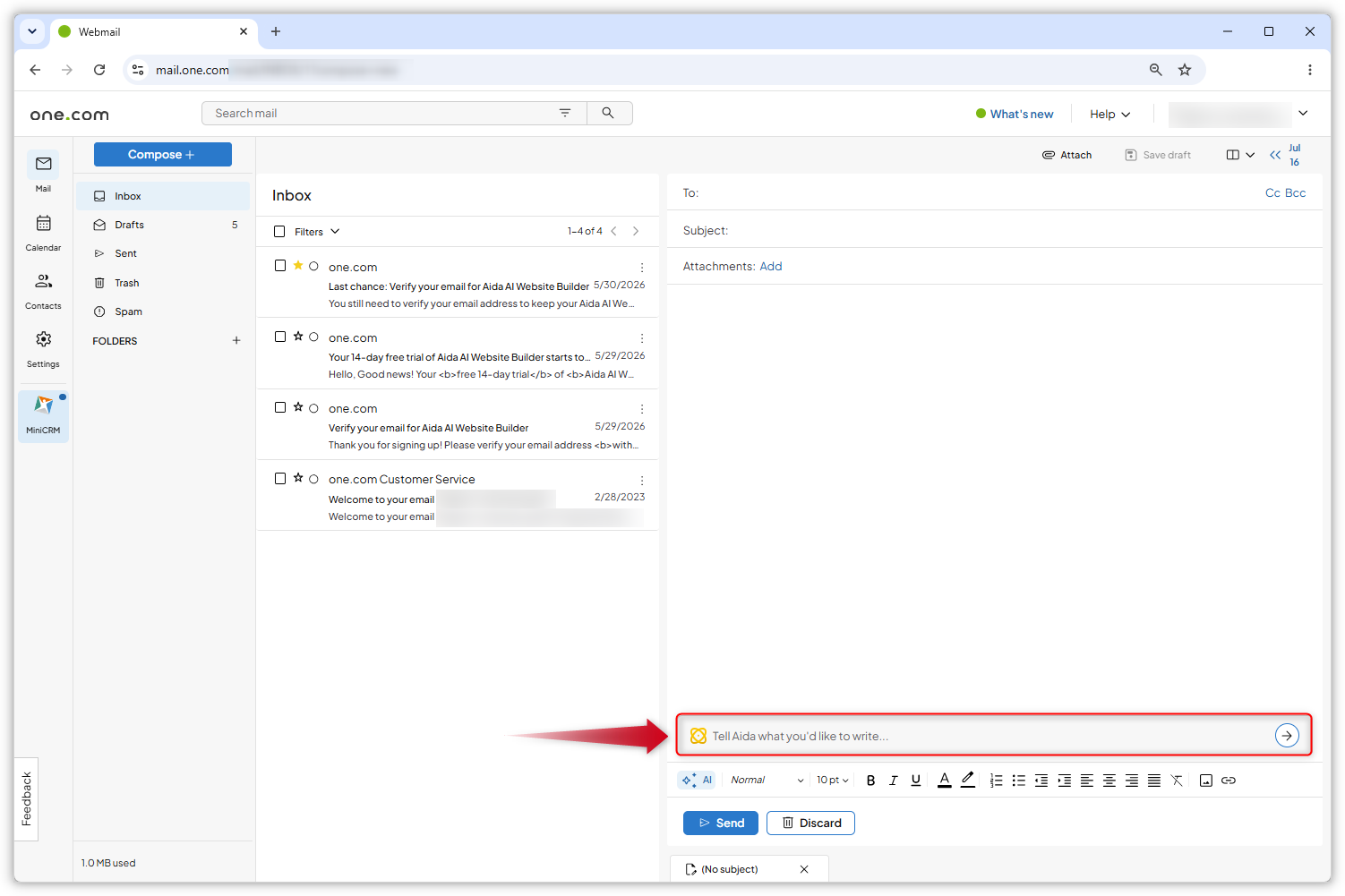This screenshot has height=896, width=1345.
Task: Open the browser three-dot menu
Action: [1309, 70]
